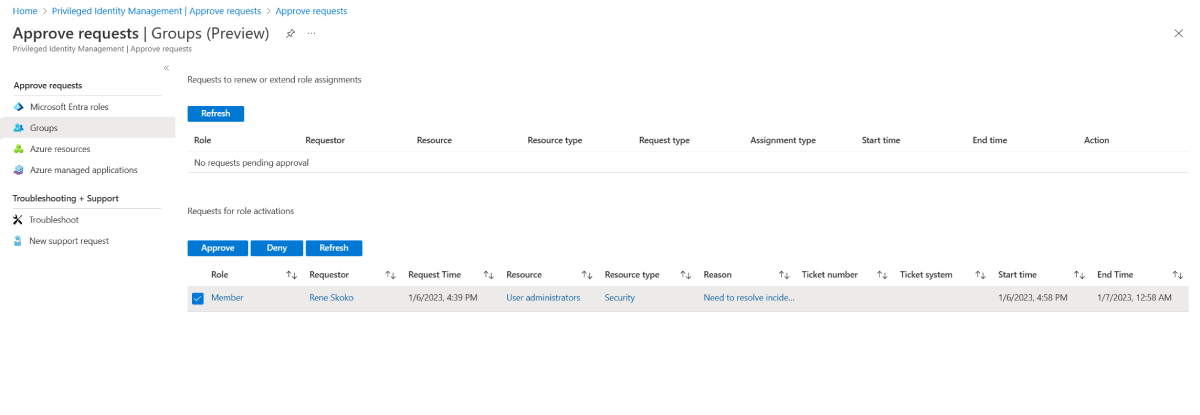Screen dimensions: 1200x415
Task: Open the last Approve requests breadcrumb
Action: point(311,11)
